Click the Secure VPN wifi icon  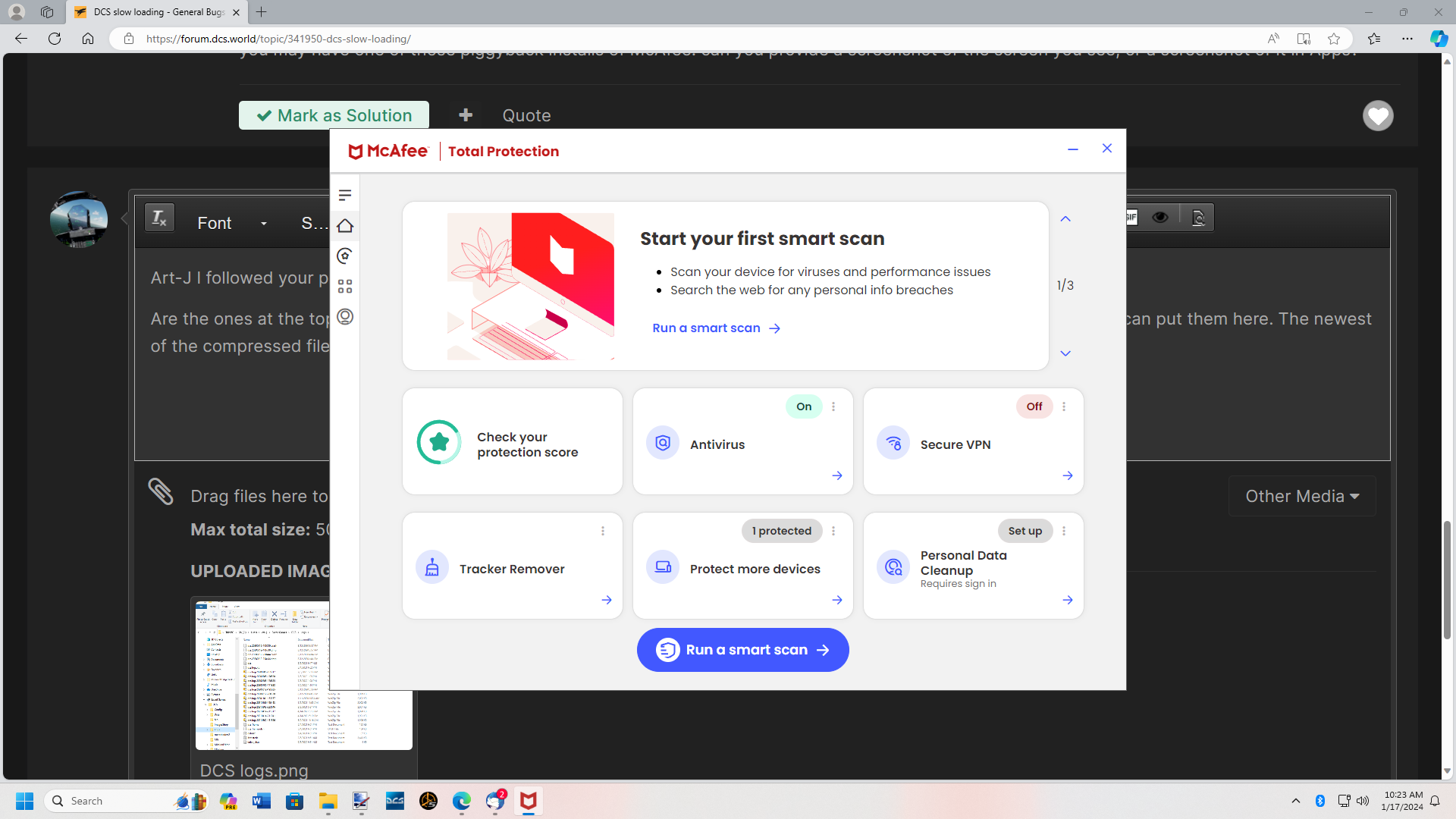tap(893, 443)
